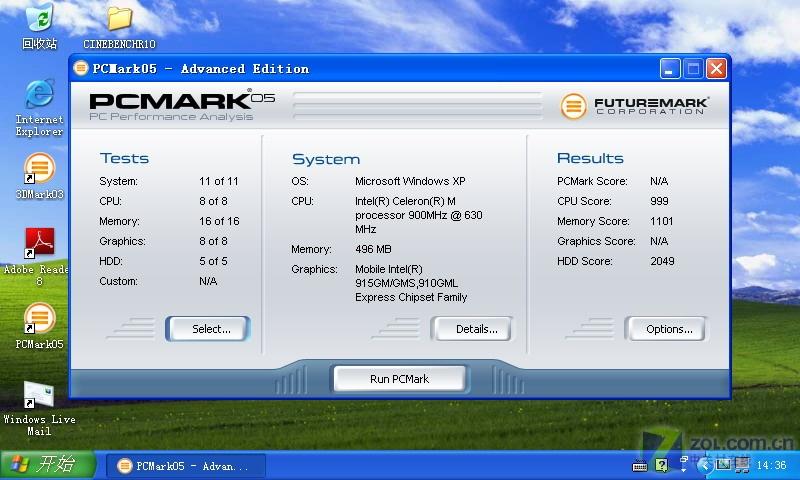Screen dimensions: 800x480
Task: Launch Internet Explorer desktop icon
Action: (x=39, y=108)
